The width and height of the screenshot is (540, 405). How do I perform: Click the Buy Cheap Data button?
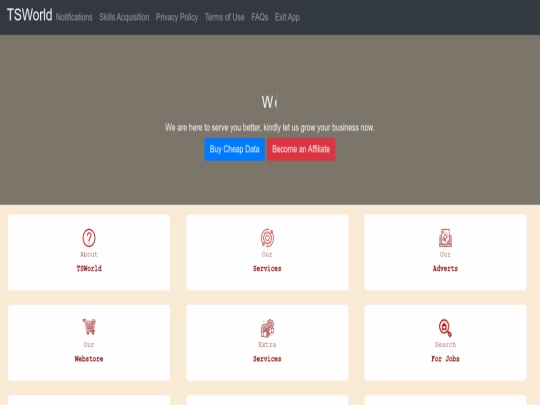(x=235, y=149)
